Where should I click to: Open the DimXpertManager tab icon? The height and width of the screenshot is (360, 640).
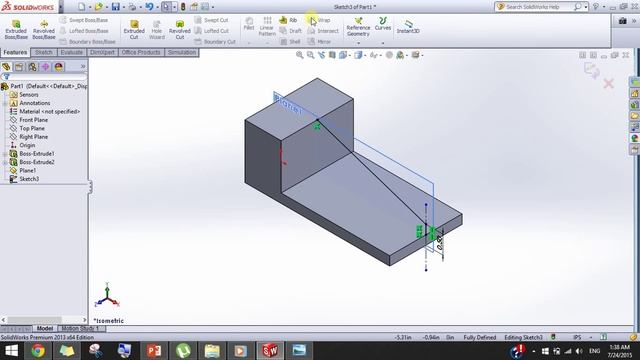[45, 67]
